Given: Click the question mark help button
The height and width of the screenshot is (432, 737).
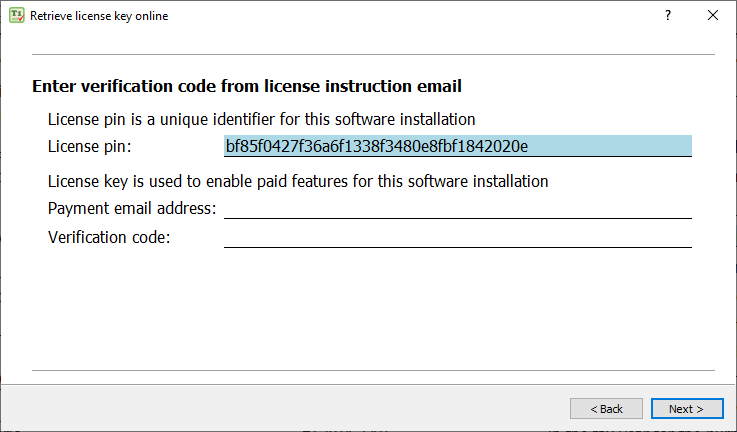Looking at the screenshot, I should tap(667, 16).
